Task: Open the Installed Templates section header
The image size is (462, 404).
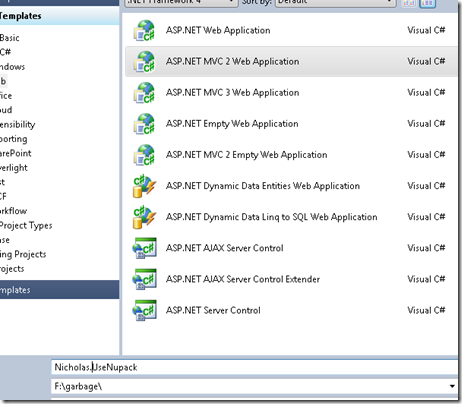Action: [x=59, y=16]
